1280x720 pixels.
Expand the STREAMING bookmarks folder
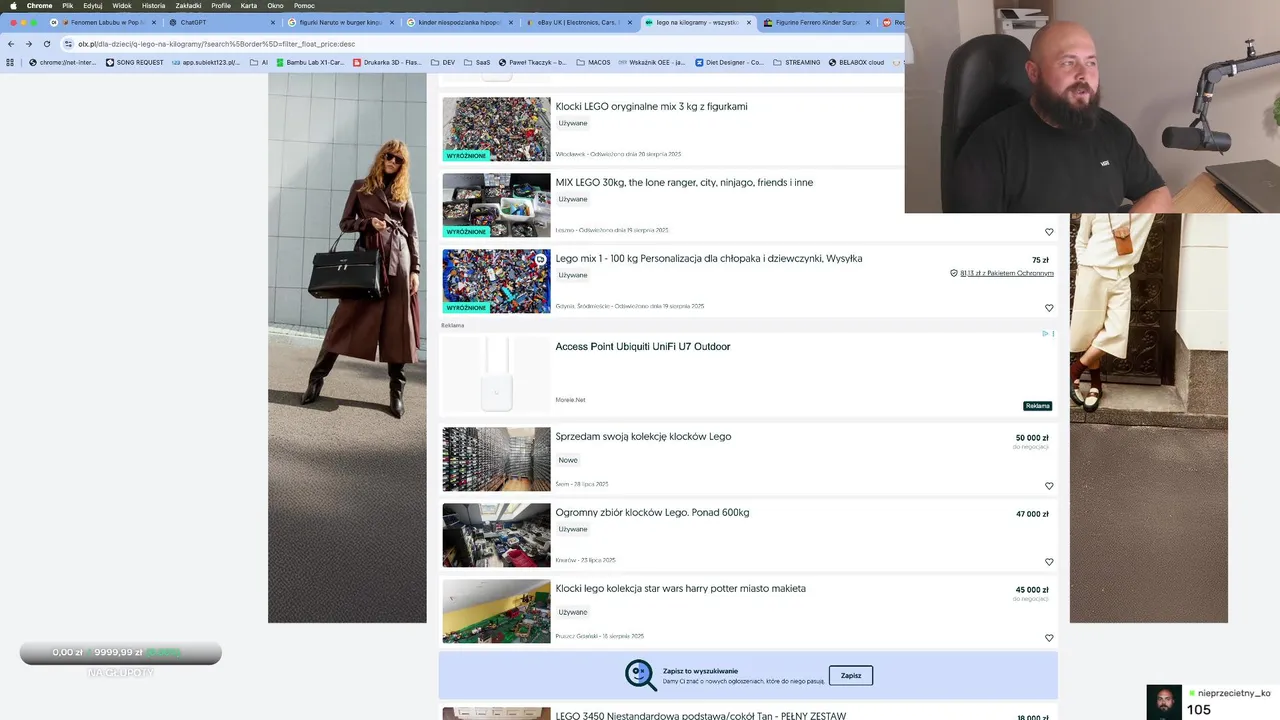point(796,62)
